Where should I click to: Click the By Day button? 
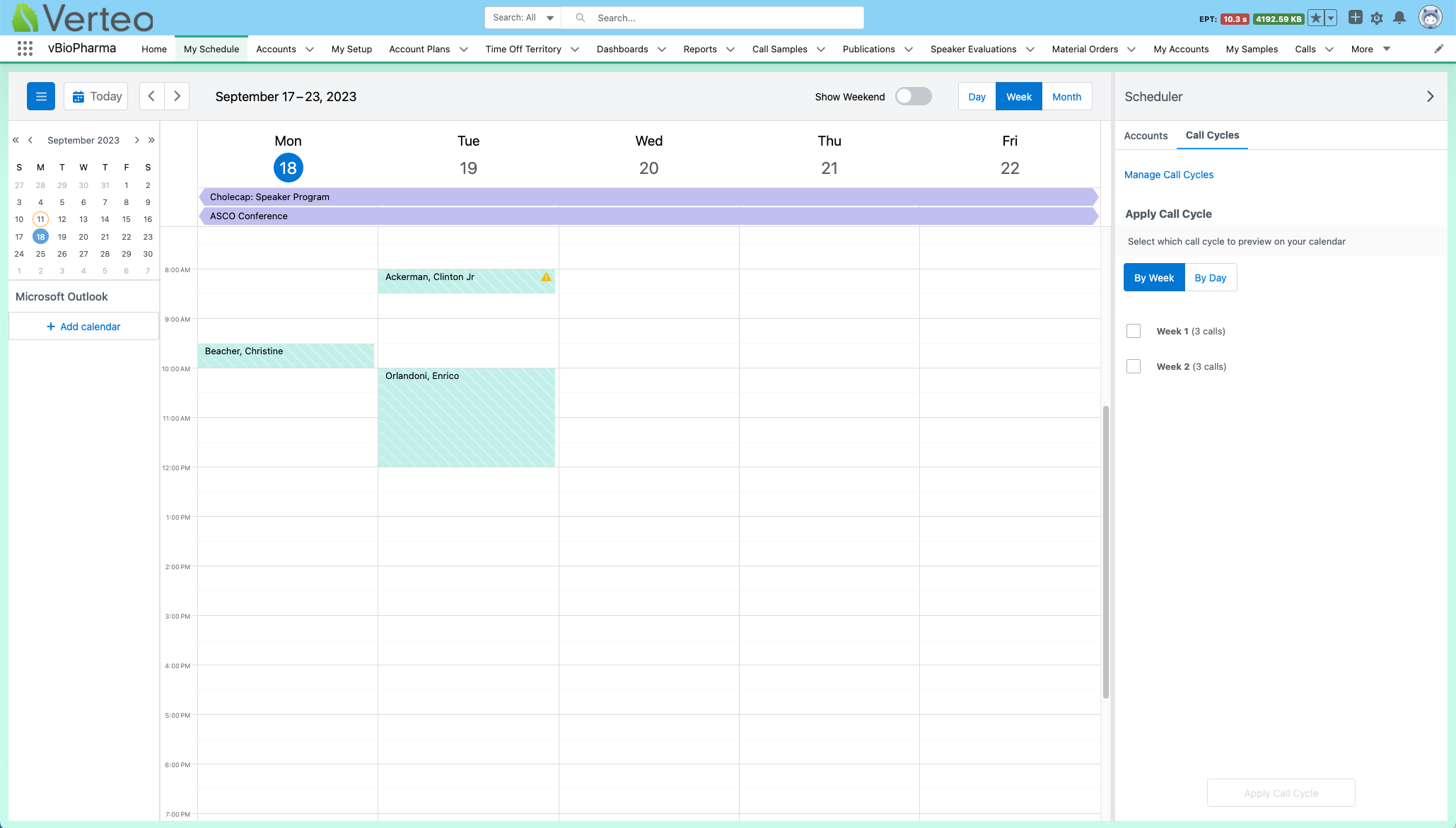(x=1210, y=278)
